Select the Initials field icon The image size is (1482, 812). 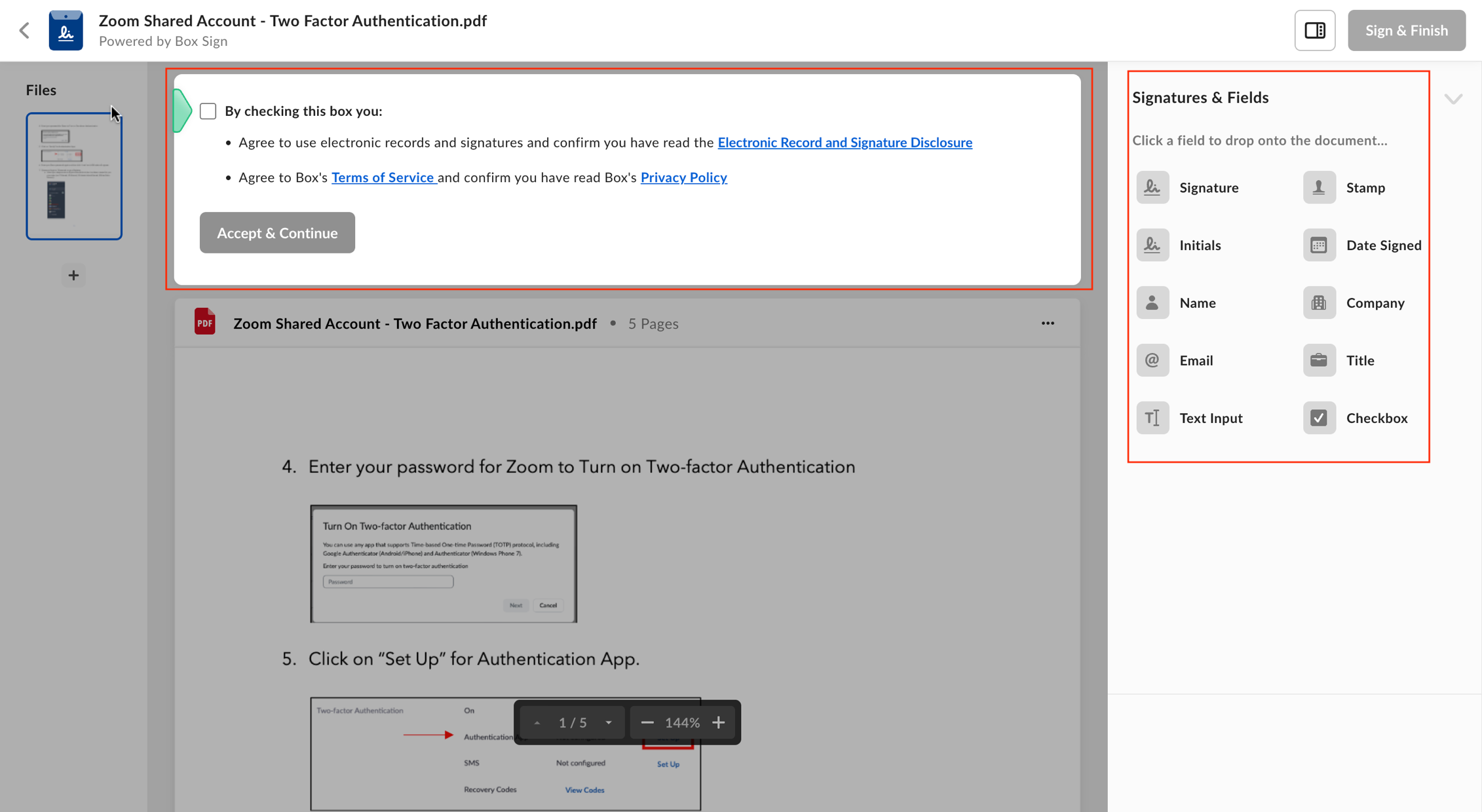(1152, 246)
